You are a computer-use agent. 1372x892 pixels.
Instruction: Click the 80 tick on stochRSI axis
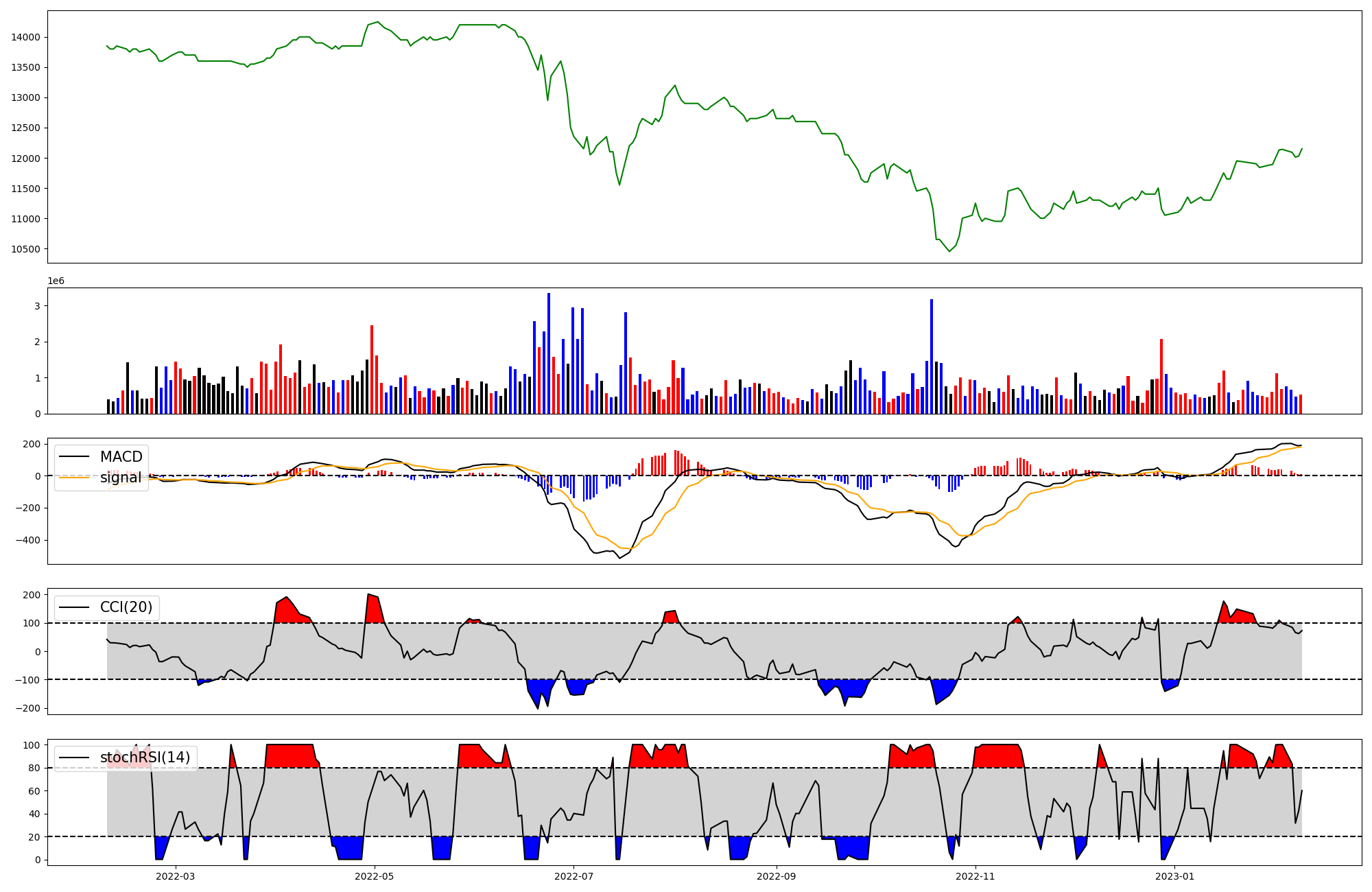pos(34,768)
